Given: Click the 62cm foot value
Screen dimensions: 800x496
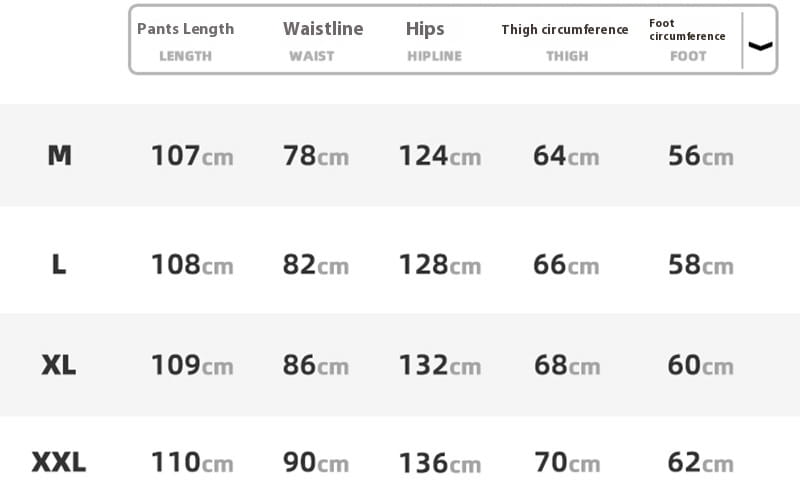Looking at the screenshot, I should (x=701, y=462).
